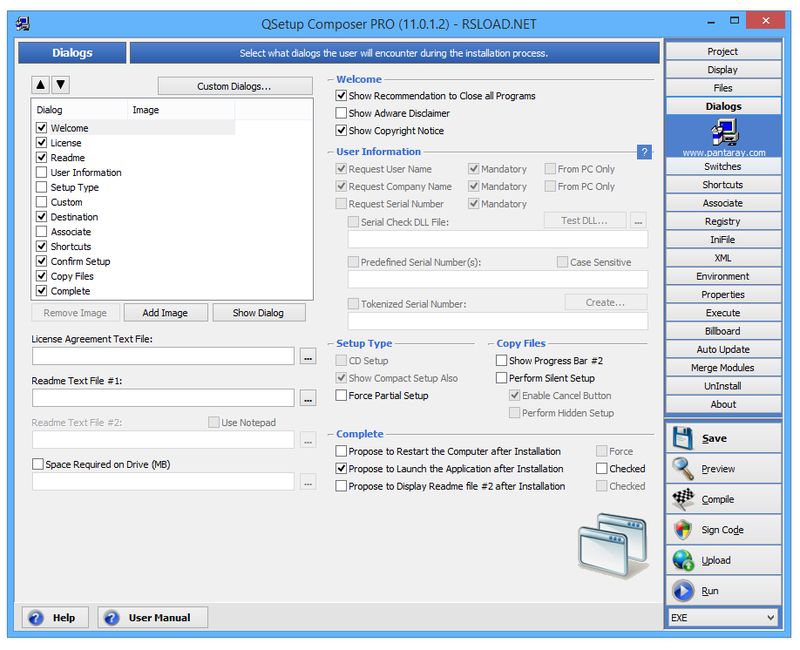800x650 pixels.
Task: Switch to the Registry section
Action: pyautogui.click(x=723, y=221)
